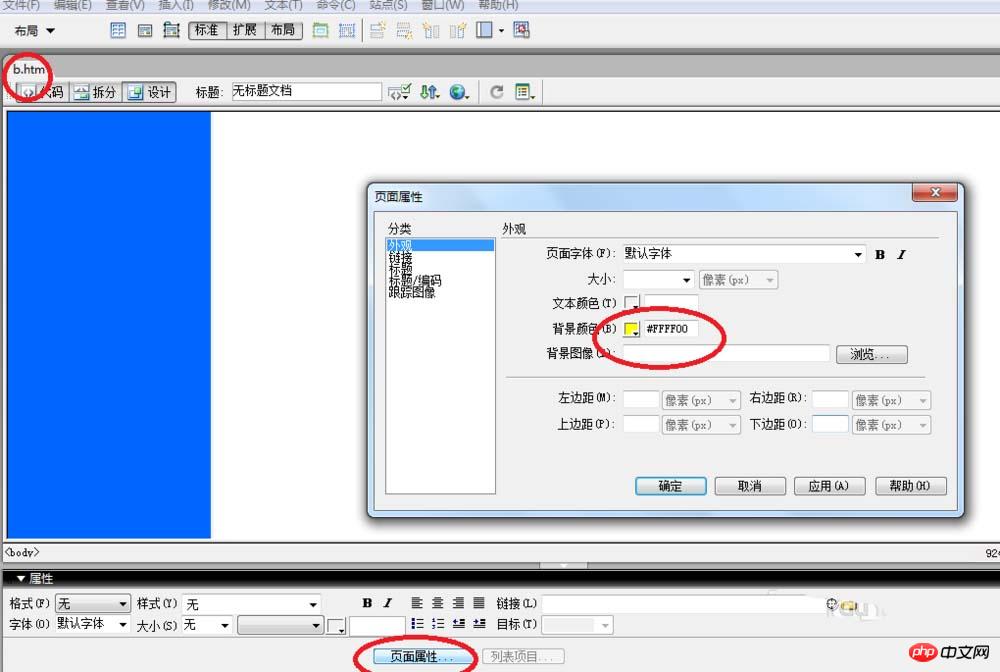Screen dimensions: 1000x672
Task: Click the Align Left icon in the properties panel
Action: [x=416, y=603]
